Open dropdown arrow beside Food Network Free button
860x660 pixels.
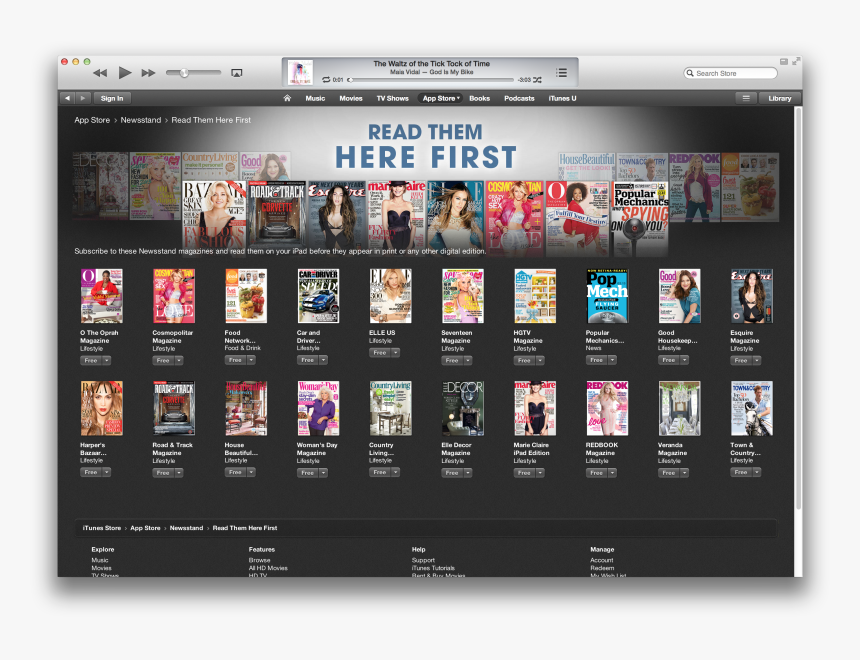click(251, 360)
